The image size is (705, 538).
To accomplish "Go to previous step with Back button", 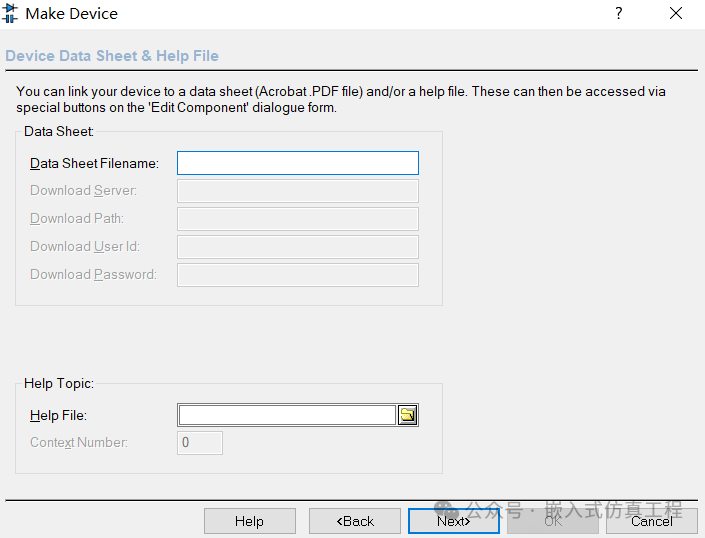I will click(355, 521).
